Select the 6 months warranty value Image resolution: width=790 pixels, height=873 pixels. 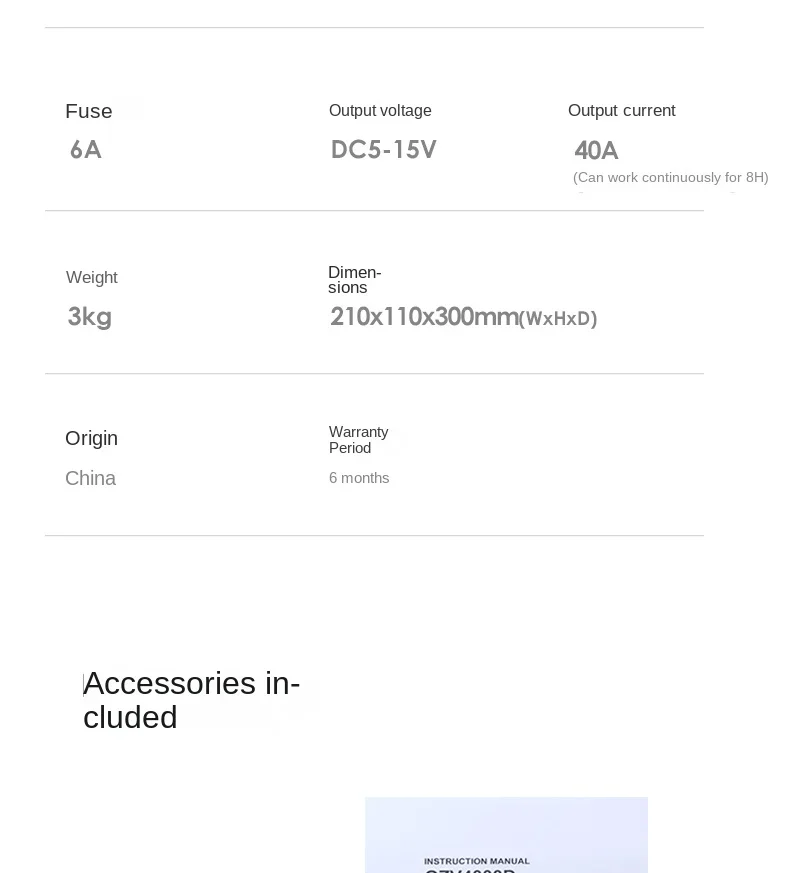pos(359,478)
